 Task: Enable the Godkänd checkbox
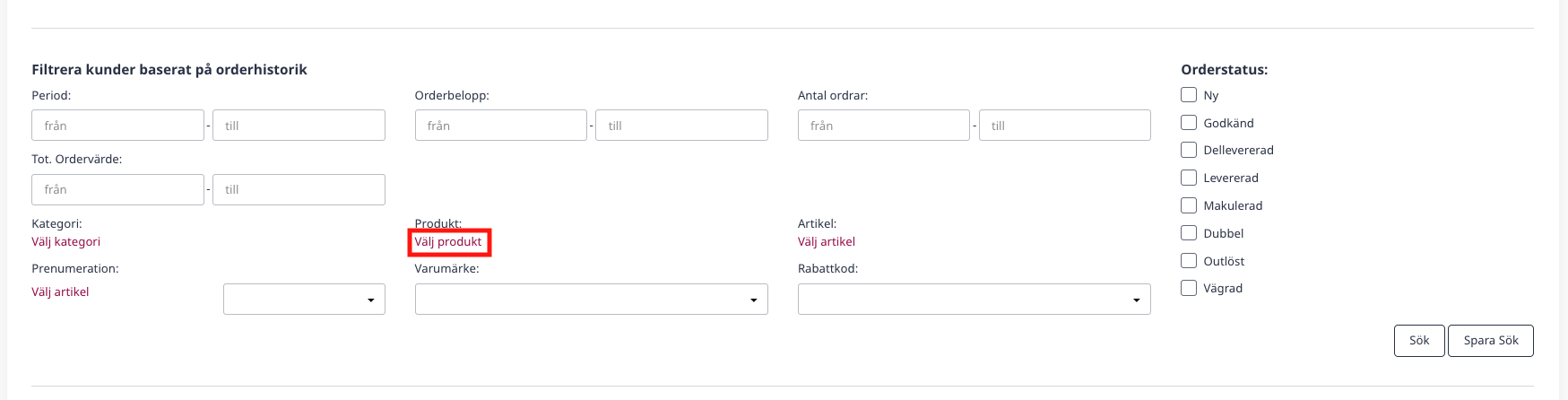coord(1189,123)
